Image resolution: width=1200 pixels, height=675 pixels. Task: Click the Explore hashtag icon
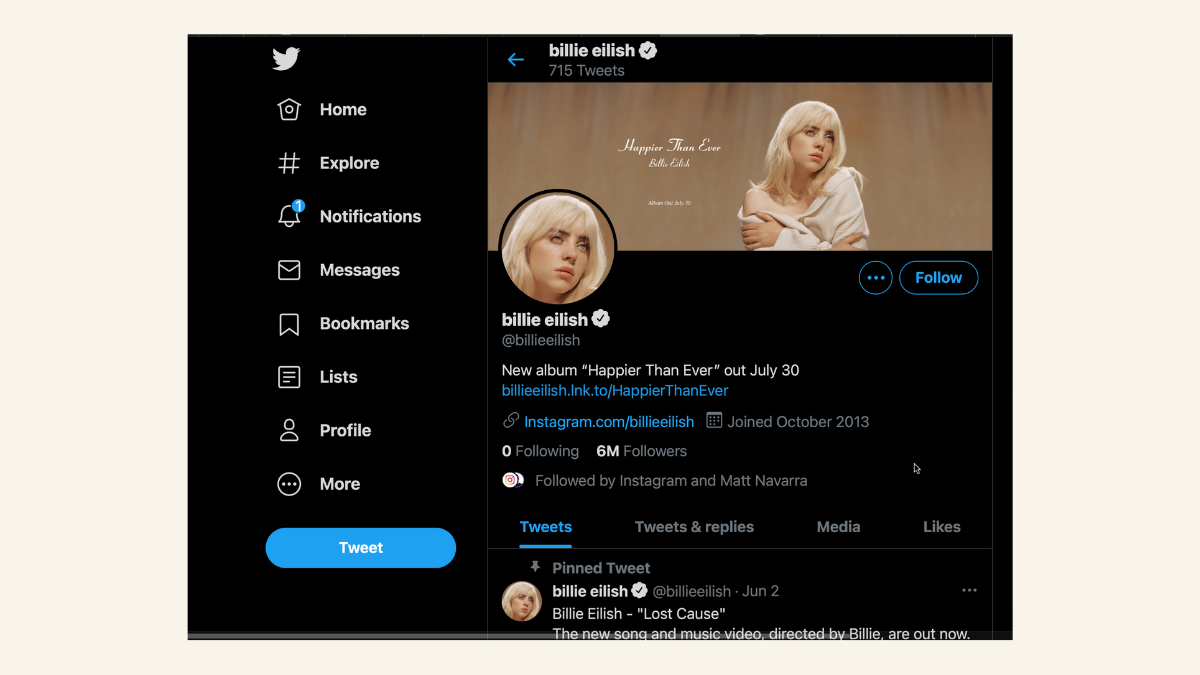tap(289, 163)
